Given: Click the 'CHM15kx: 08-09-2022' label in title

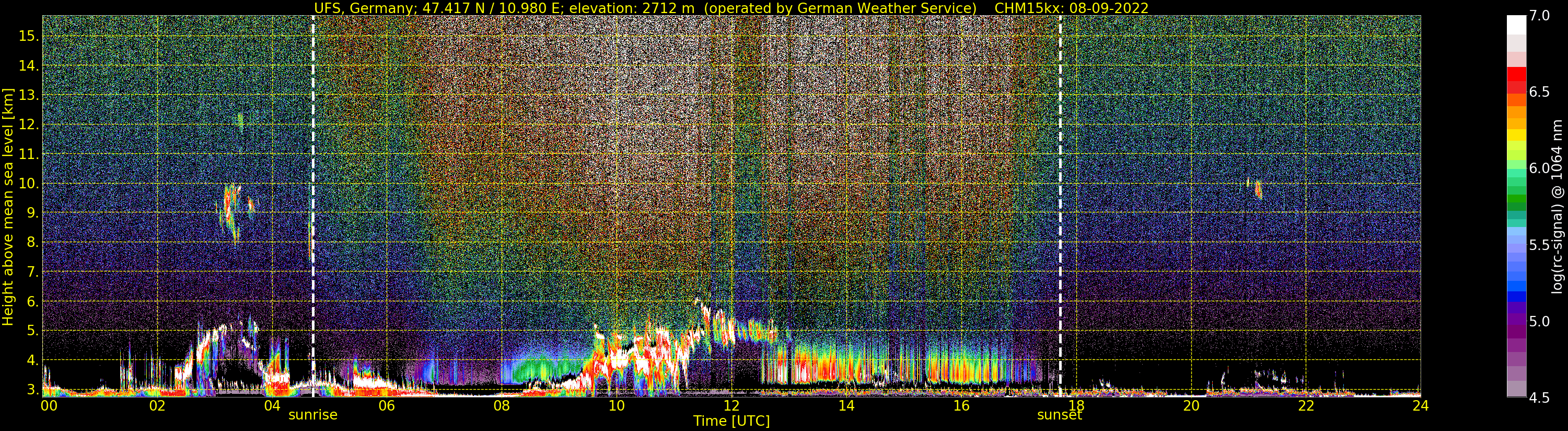Looking at the screenshot, I should point(1071,8).
